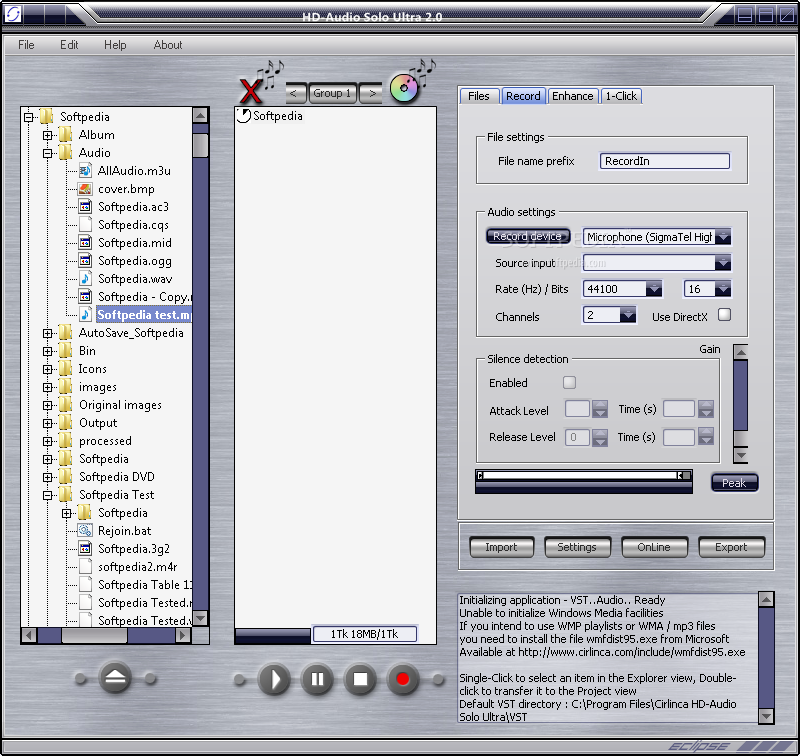
Task: Go to previous group with the < button
Action: click(296, 93)
